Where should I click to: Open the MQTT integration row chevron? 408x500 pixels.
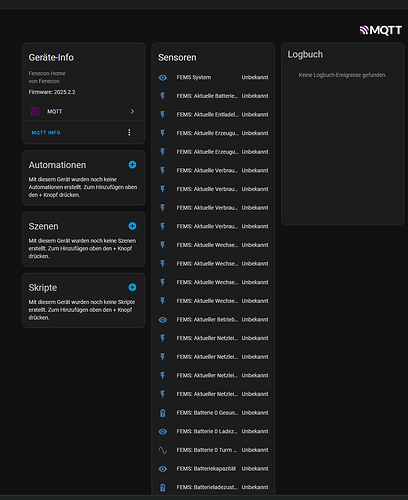coord(132,111)
